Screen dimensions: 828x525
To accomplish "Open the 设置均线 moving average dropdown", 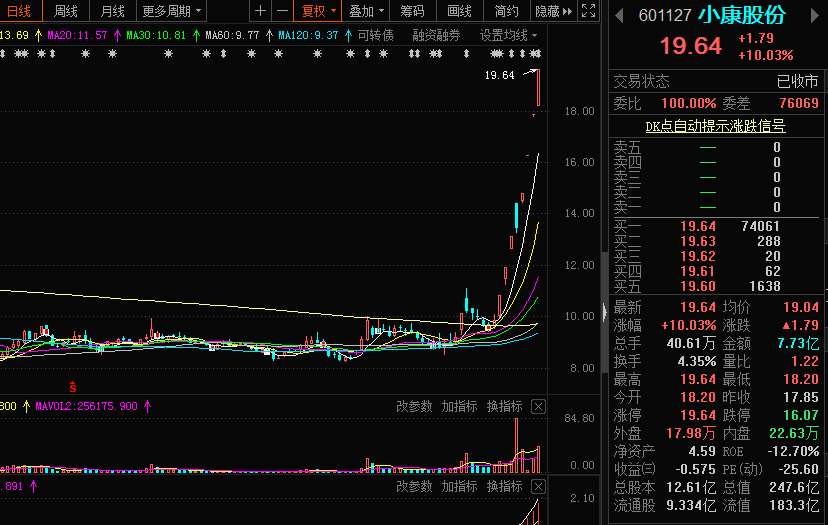I will [x=509, y=35].
